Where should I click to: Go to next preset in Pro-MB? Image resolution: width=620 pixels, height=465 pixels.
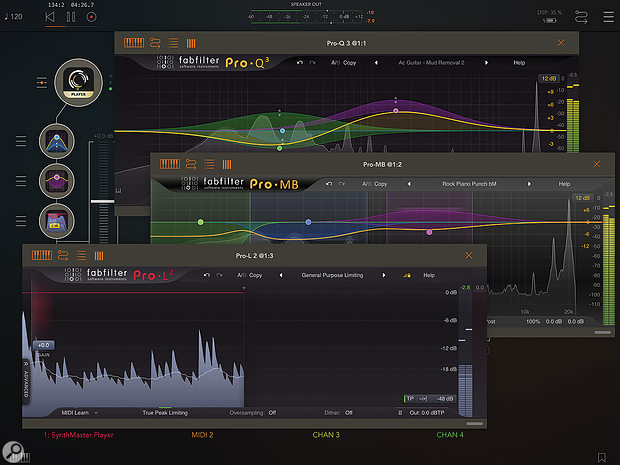[x=529, y=184]
